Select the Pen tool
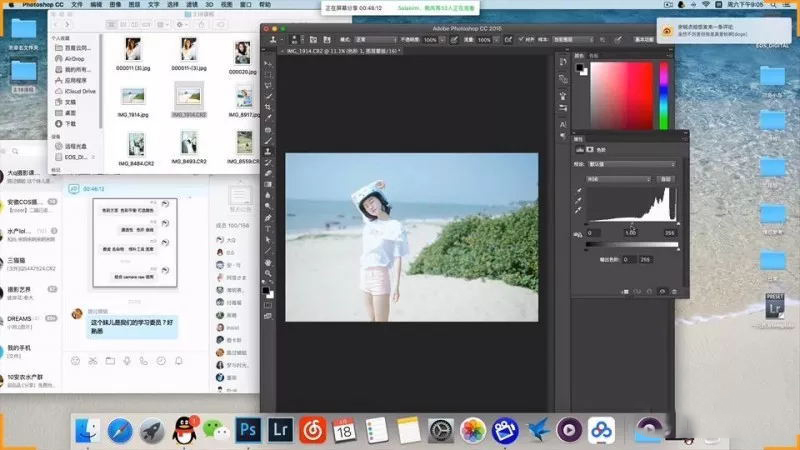 tap(268, 218)
